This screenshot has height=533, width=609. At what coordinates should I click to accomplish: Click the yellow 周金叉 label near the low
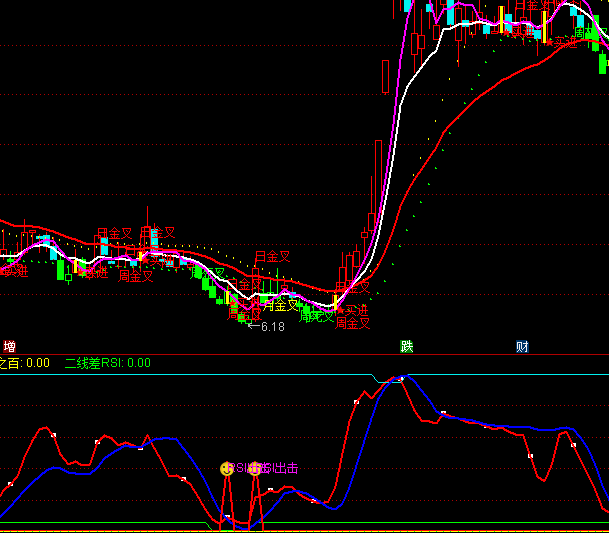281,305
